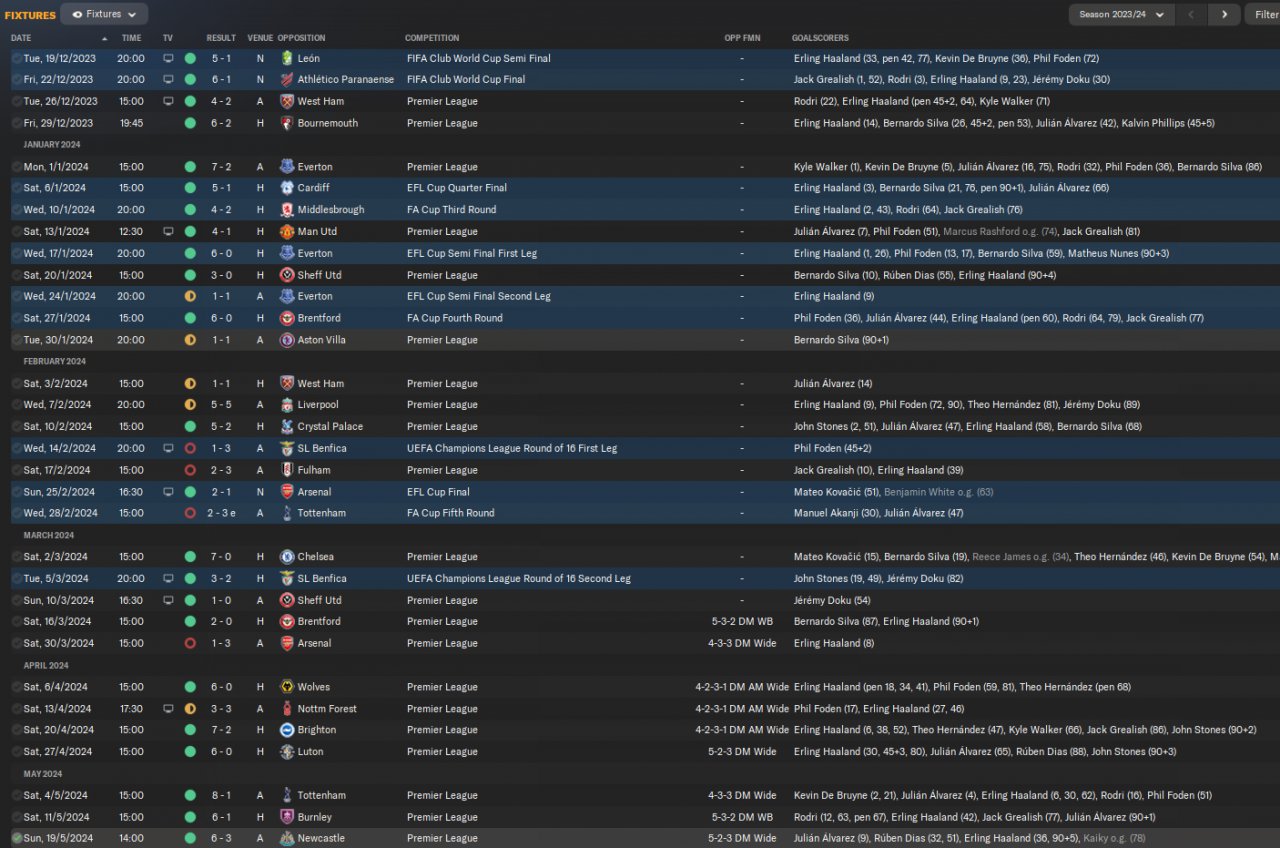Click the Brighton club badge
Image resolution: width=1280 pixels, height=848 pixels.
tap(287, 730)
